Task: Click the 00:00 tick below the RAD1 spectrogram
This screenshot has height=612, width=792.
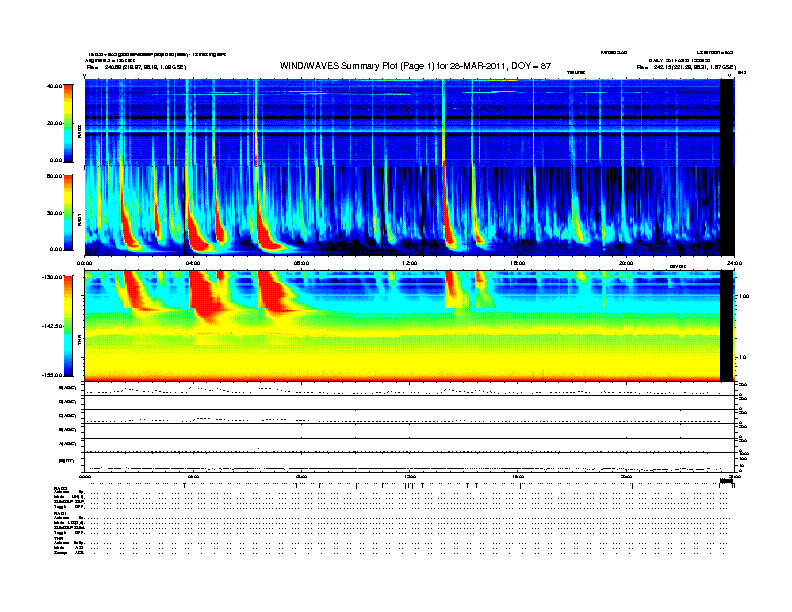Action: [84, 263]
